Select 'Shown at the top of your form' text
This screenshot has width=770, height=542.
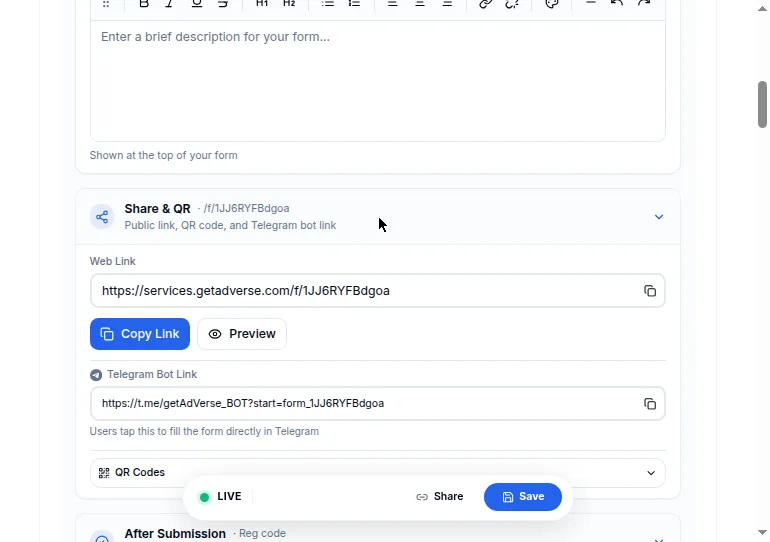pyautogui.click(x=164, y=156)
